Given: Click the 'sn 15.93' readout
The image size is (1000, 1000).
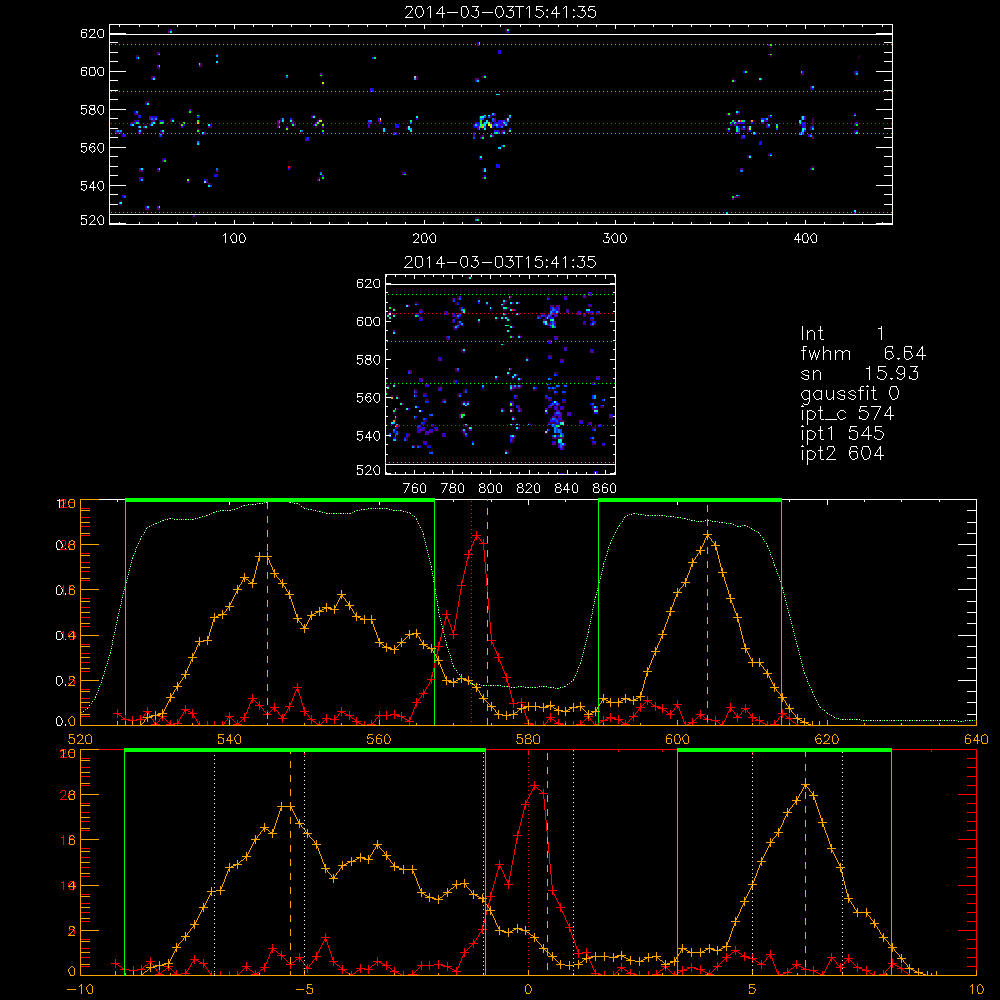Looking at the screenshot, I should point(860,373).
